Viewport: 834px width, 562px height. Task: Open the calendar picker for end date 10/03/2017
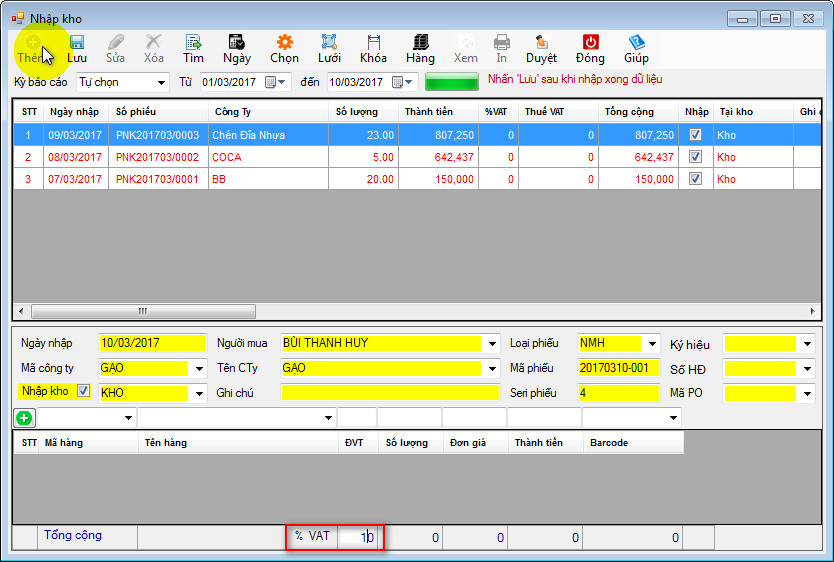tap(403, 82)
